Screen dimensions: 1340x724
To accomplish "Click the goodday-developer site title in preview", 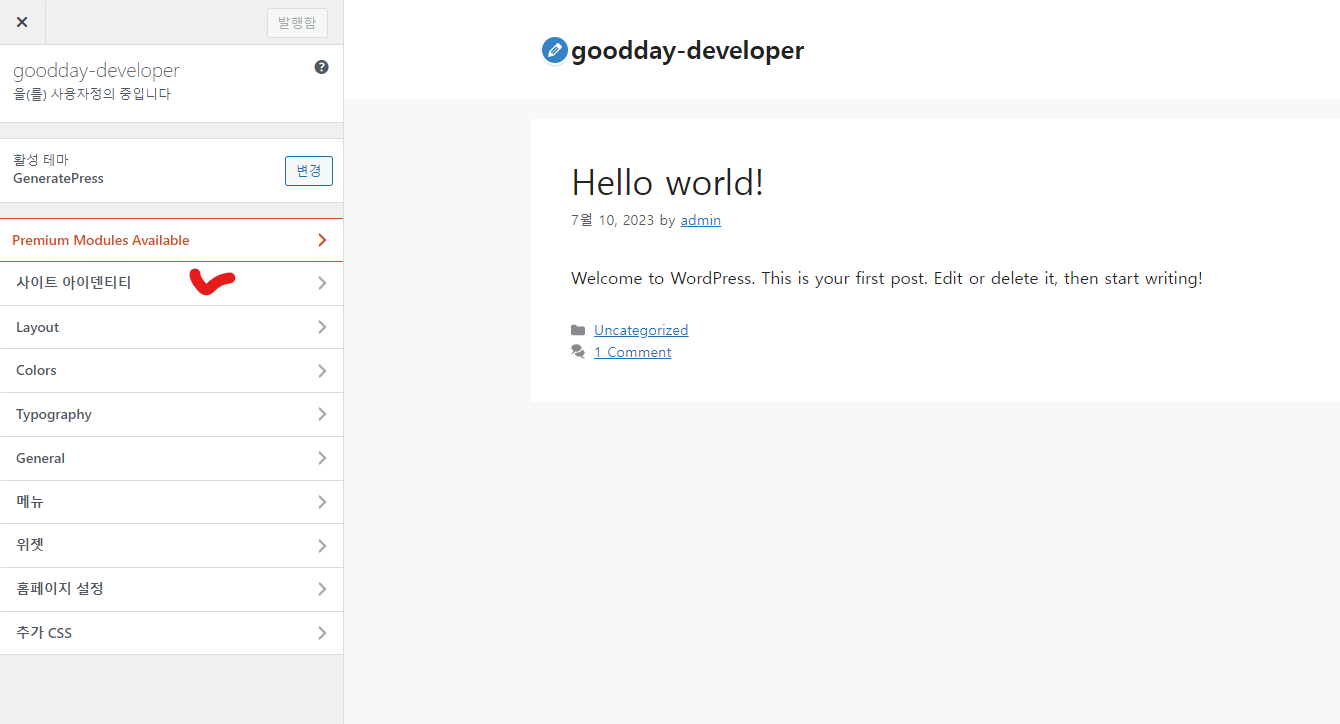I will (687, 51).
